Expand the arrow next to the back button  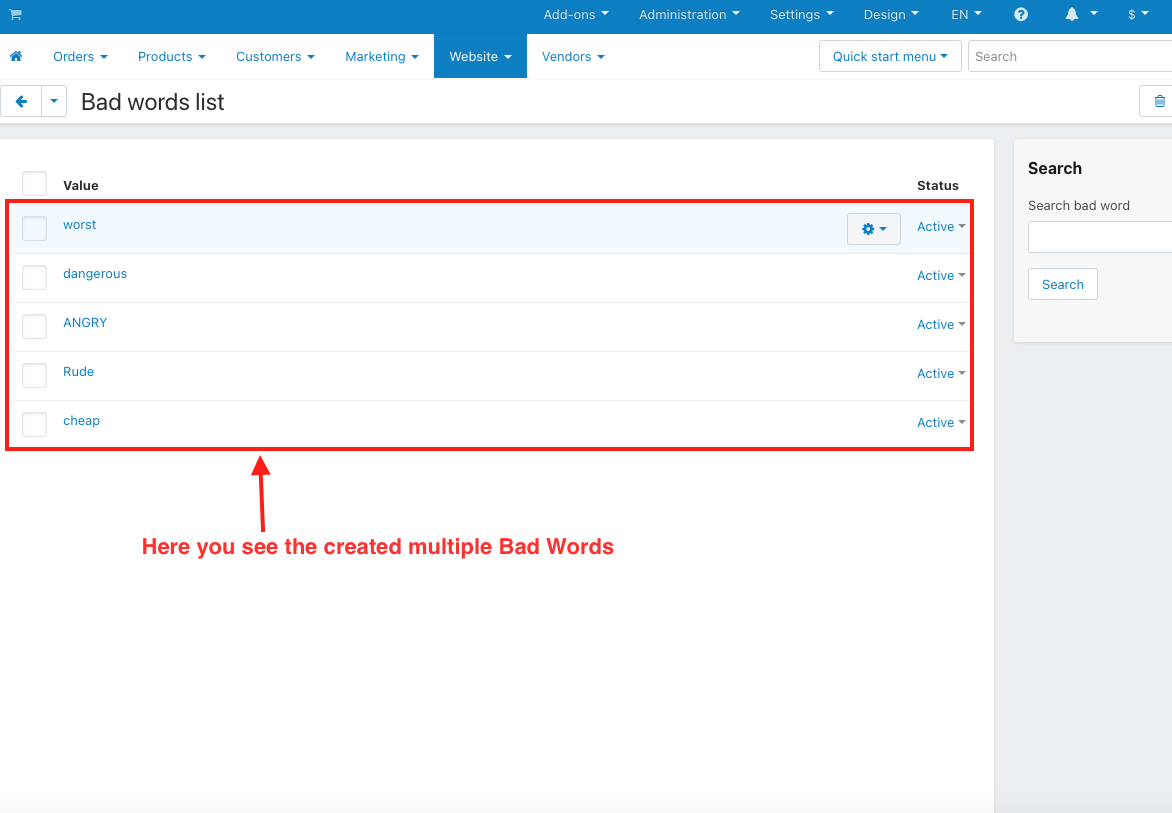click(54, 101)
